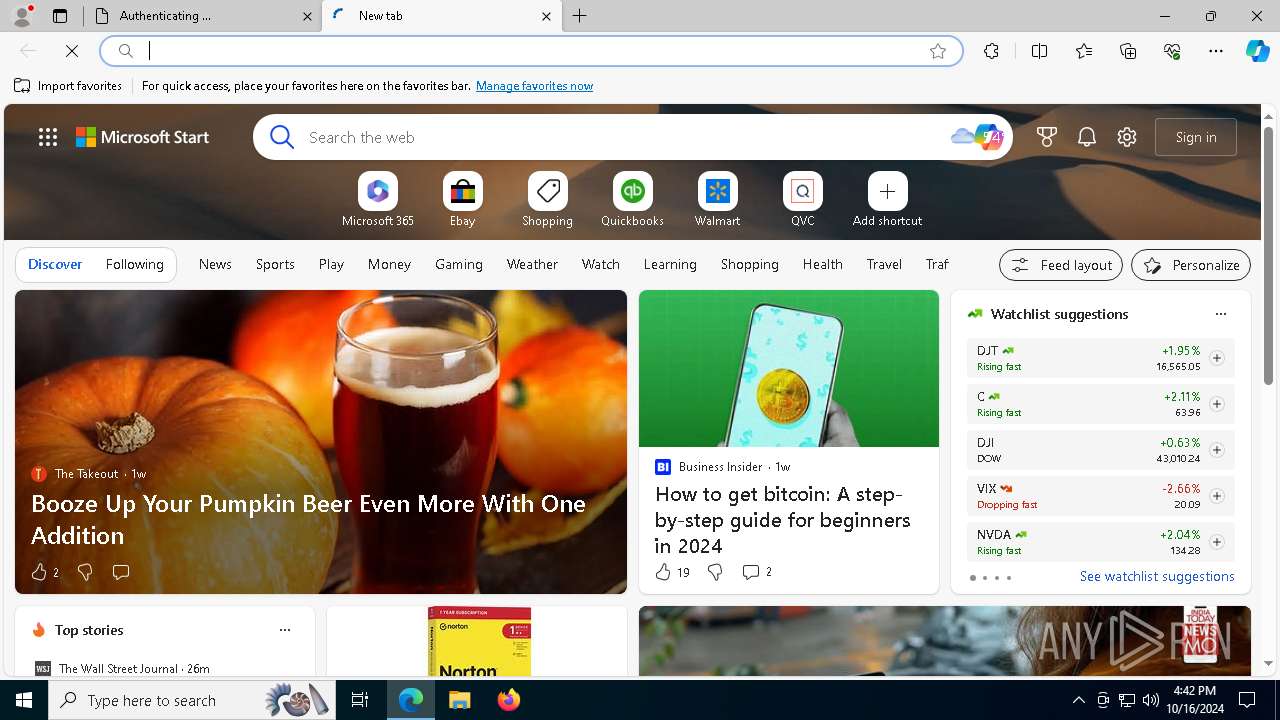
Task: Open See watchlist suggestions link
Action: click(x=1157, y=576)
